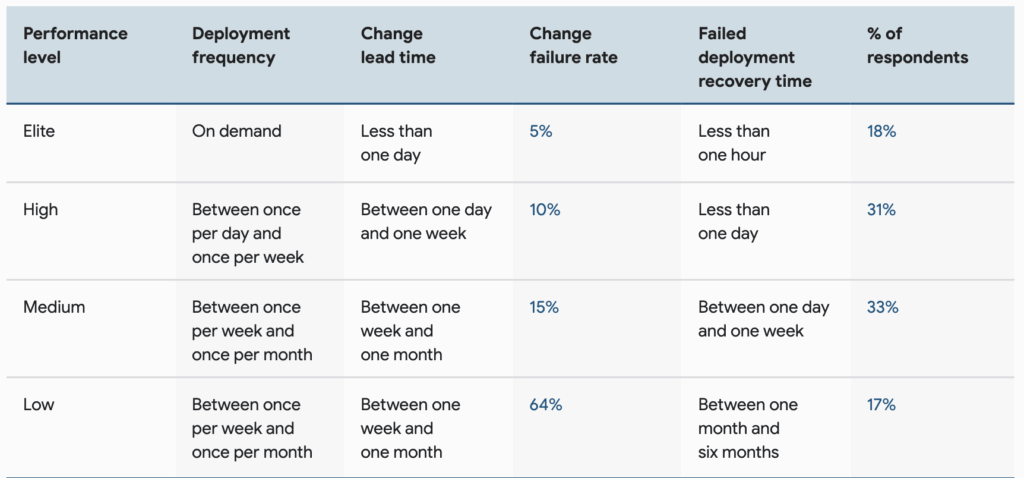Select "Failed deployment recovery time" header
Image resolution: width=1024 pixels, height=478 pixels.
coord(755,57)
